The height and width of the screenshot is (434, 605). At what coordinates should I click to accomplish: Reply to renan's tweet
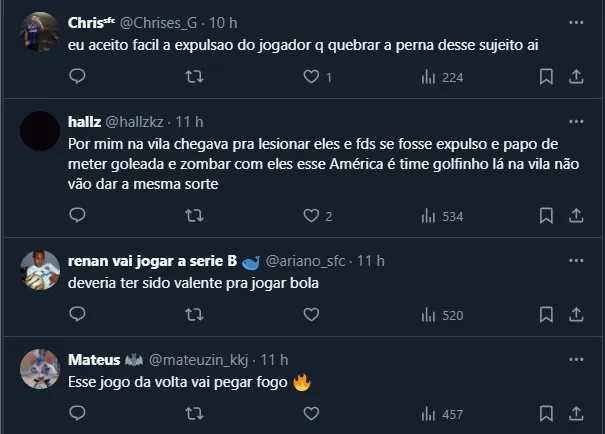pos(77,314)
